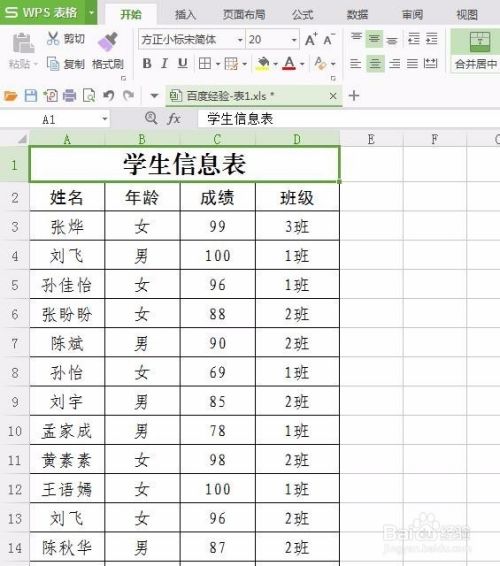
Task: Increase indent icon
Action: pos(431,38)
